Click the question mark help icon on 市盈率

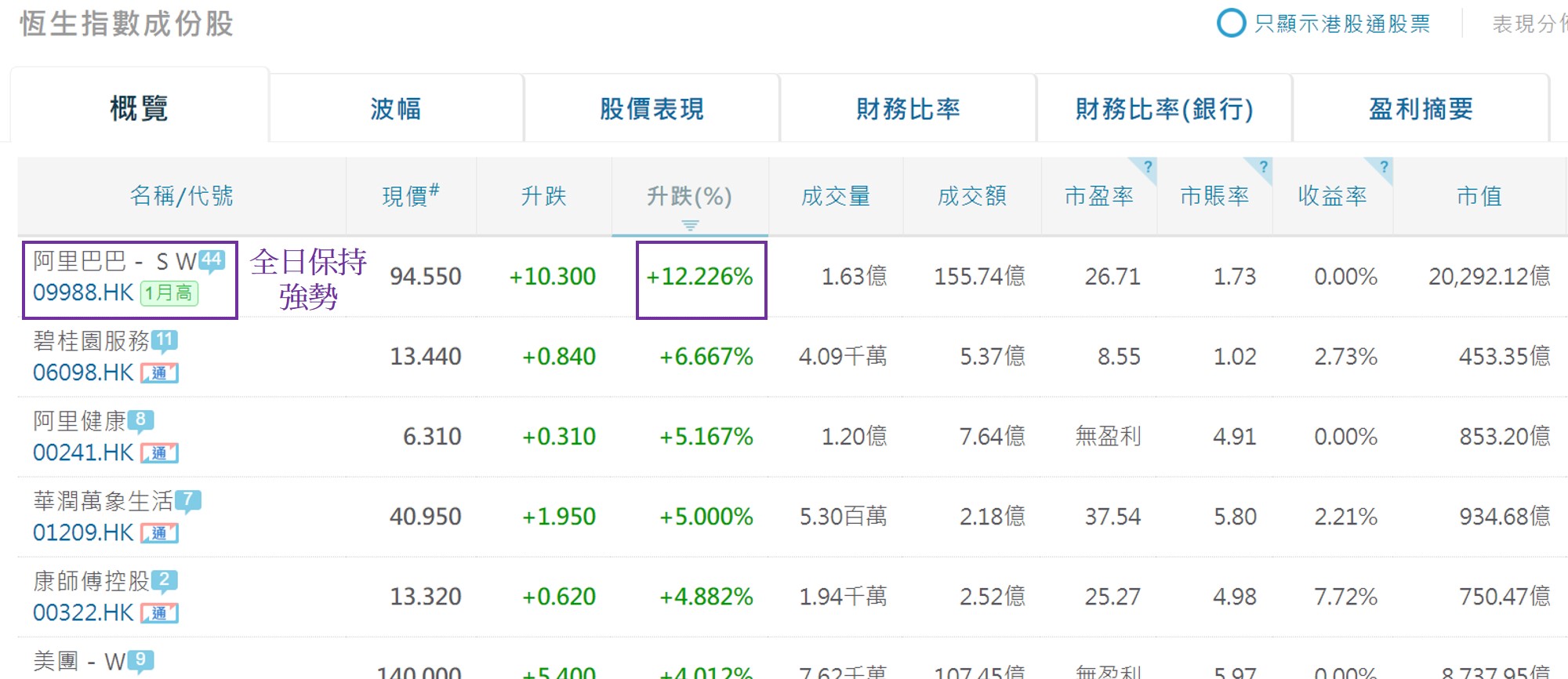(x=1148, y=167)
